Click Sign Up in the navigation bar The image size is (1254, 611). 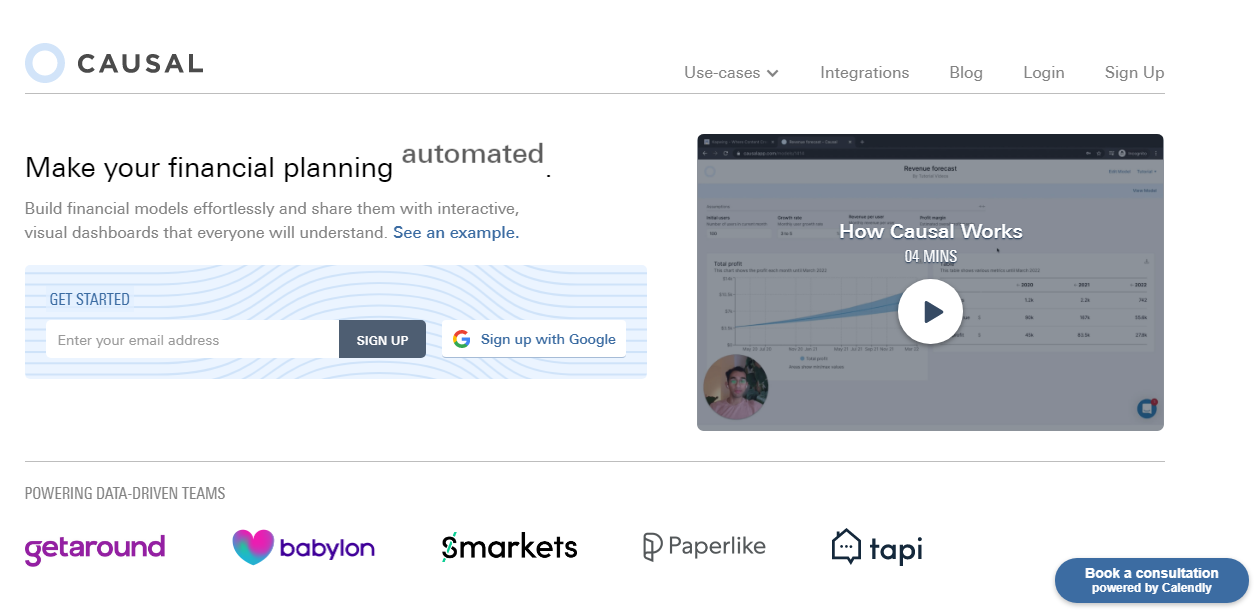(x=1134, y=73)
